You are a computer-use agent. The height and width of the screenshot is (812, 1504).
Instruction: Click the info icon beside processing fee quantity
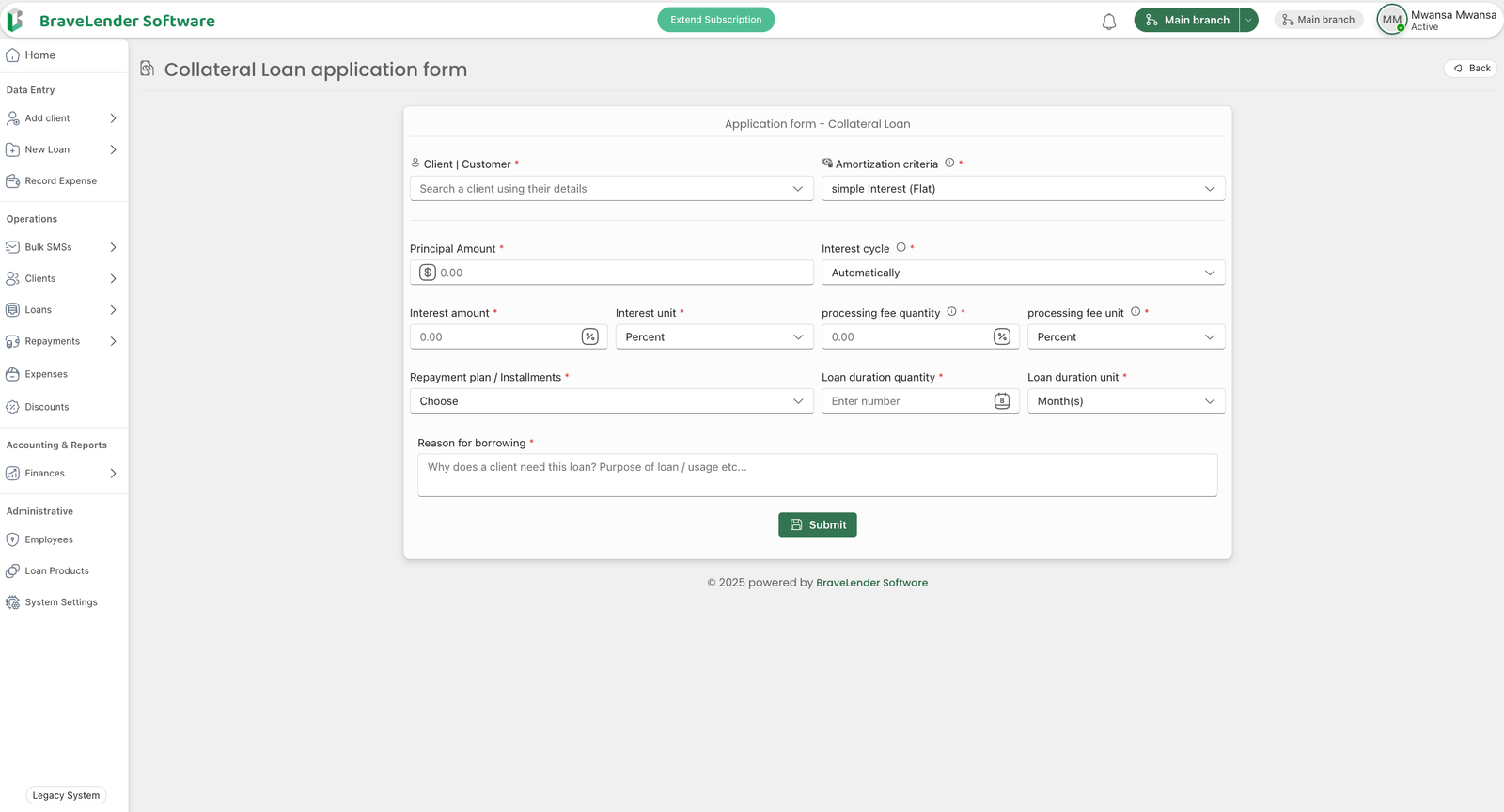(x=951, y=312)
